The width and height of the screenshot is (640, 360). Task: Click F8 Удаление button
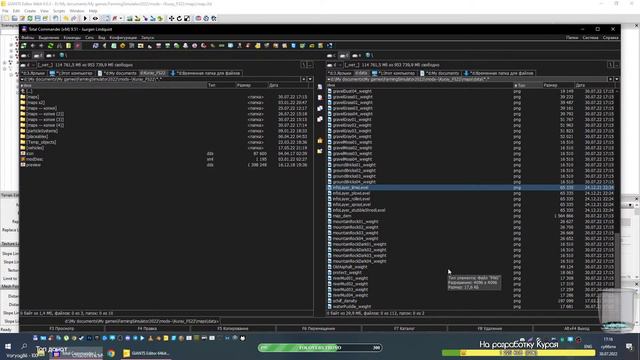coord(489,328)
